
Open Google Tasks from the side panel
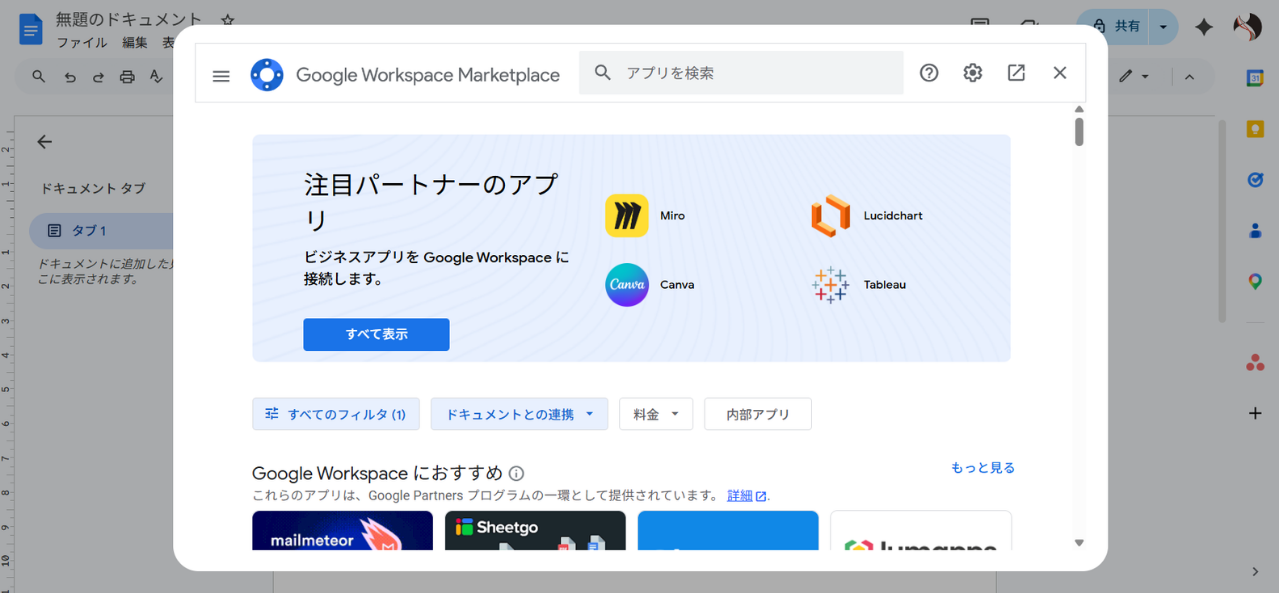[1255, 180]
